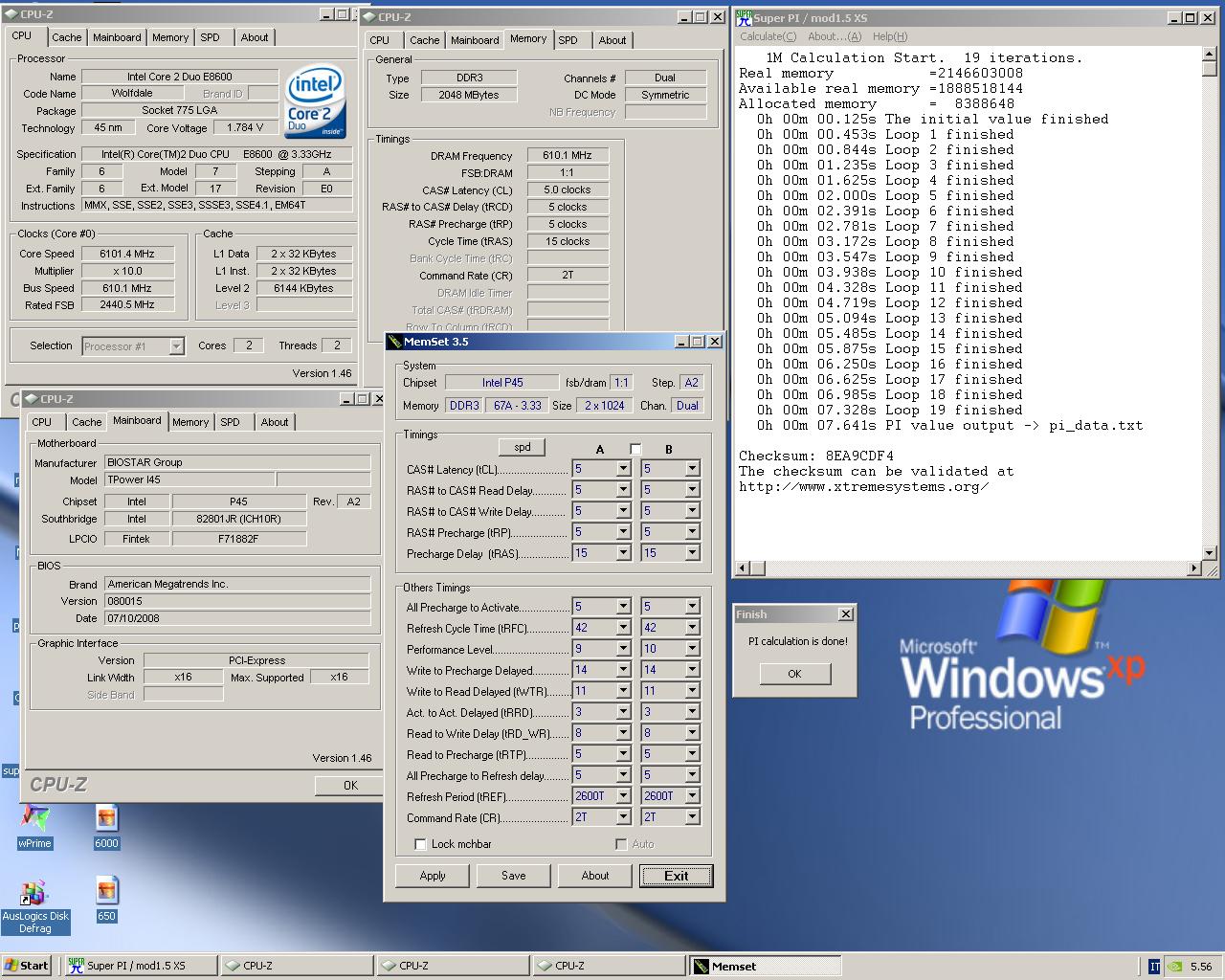Open the Processor #1 selection dropdown
1225x980 pixels.
(176, 346)
